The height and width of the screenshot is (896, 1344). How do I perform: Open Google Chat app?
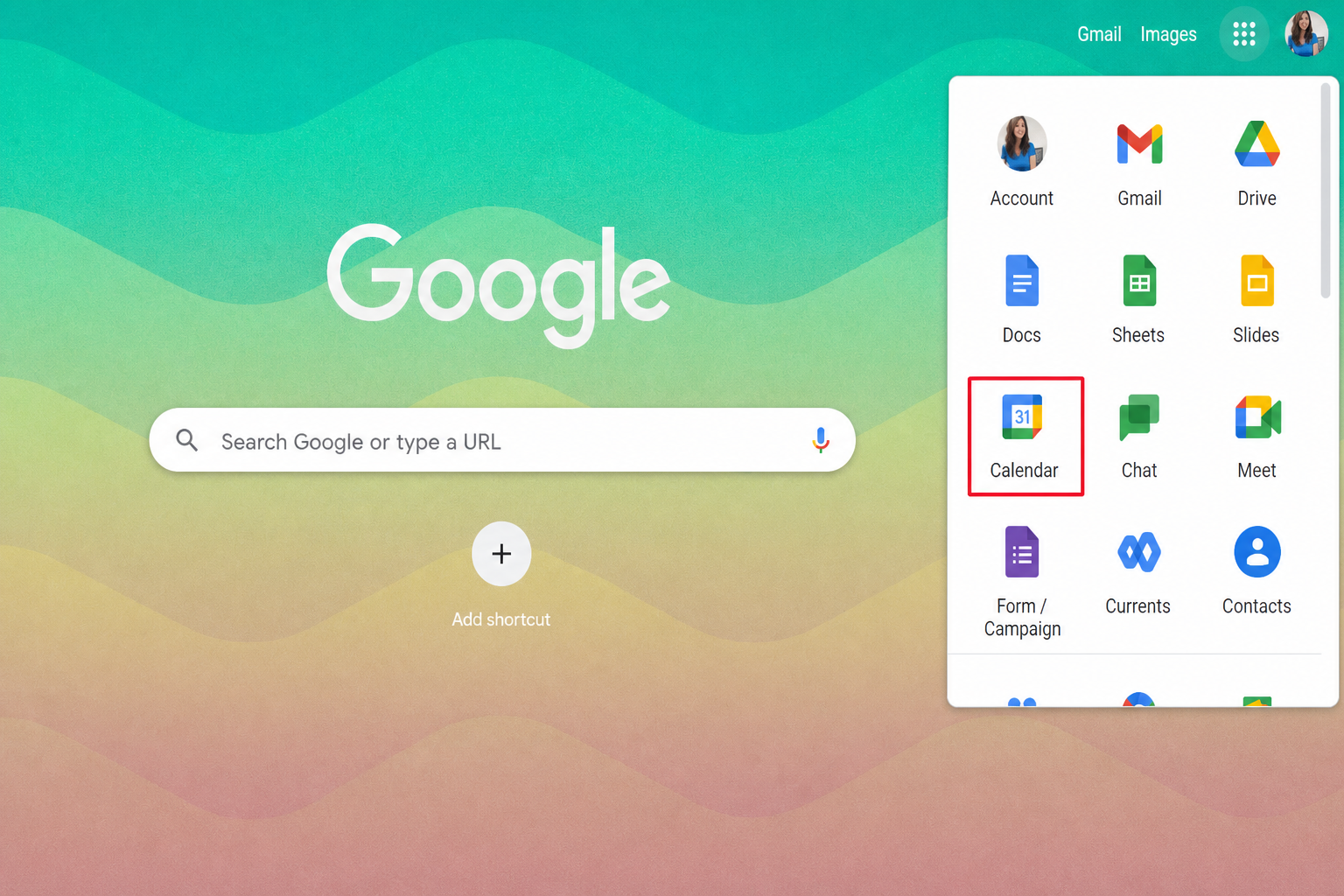pyautogui.click(x=1139, y=436)
